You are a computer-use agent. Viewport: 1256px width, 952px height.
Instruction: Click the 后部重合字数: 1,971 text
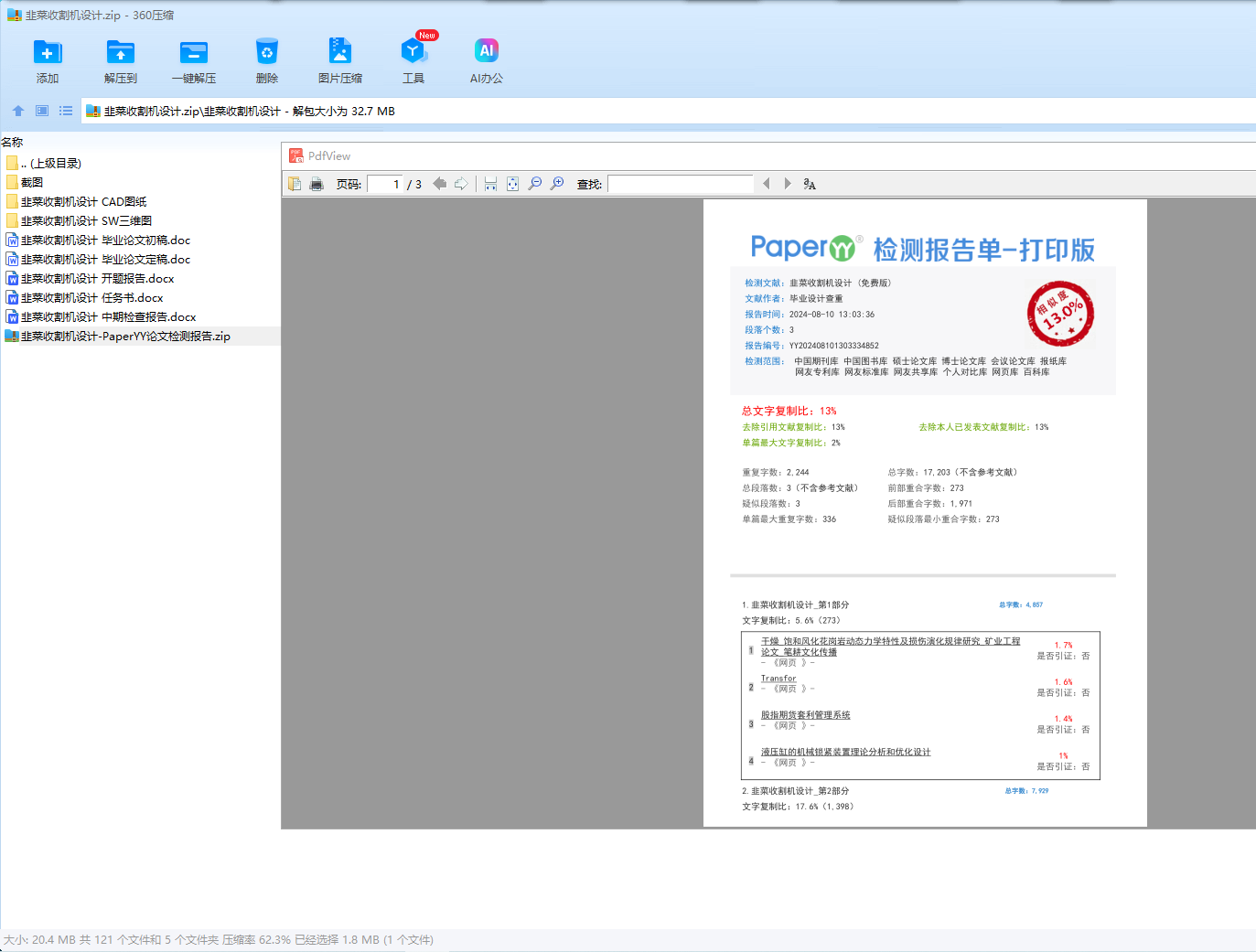tap(930, 503)
